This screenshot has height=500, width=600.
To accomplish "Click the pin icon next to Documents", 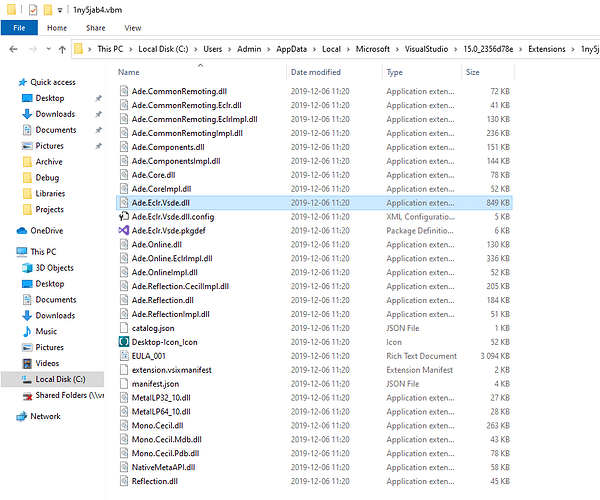I will point(98,130).
